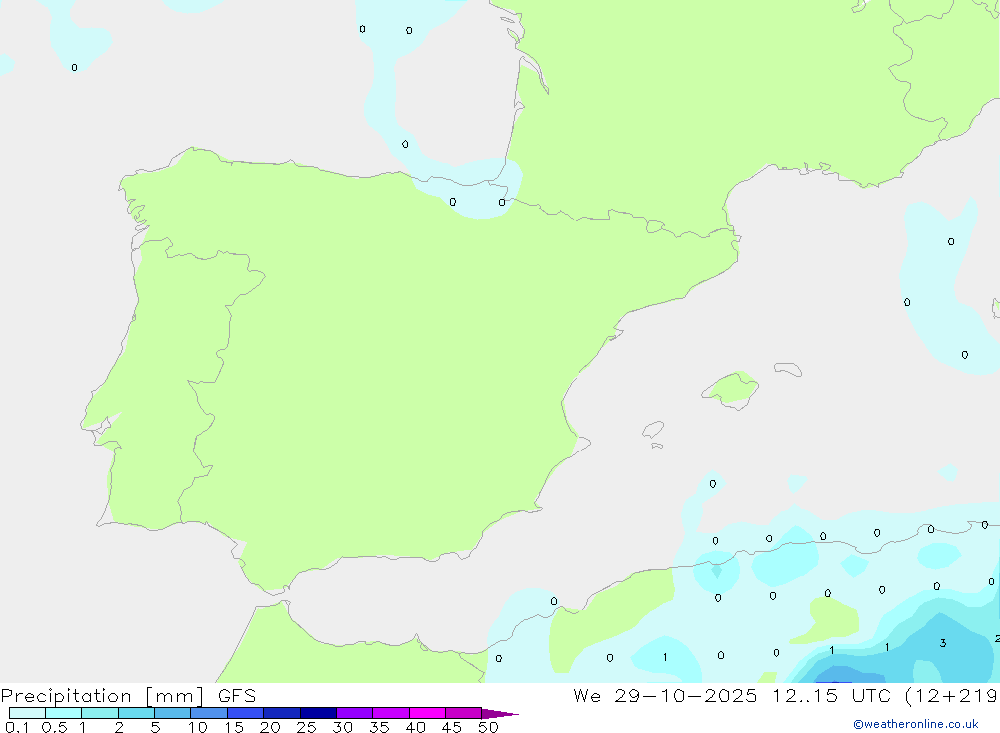This screenshot has width=1000, height=733.
Task: Click the "(12+219" forecast offset text
Action: click(x=952, y=696)
